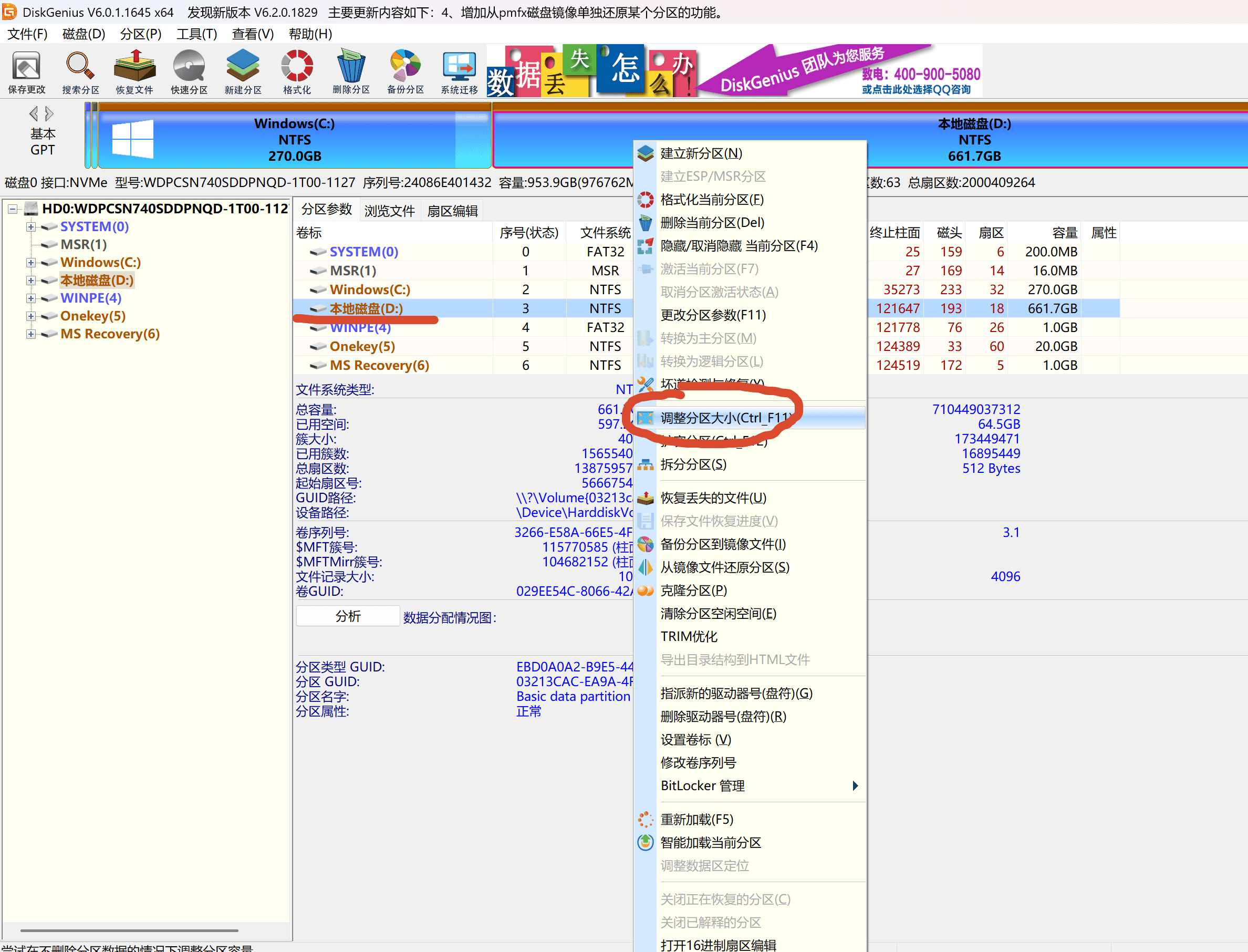Click the 删除当前分区 trash icon in menu
1248x952 pixels.
tap(645, 223)
